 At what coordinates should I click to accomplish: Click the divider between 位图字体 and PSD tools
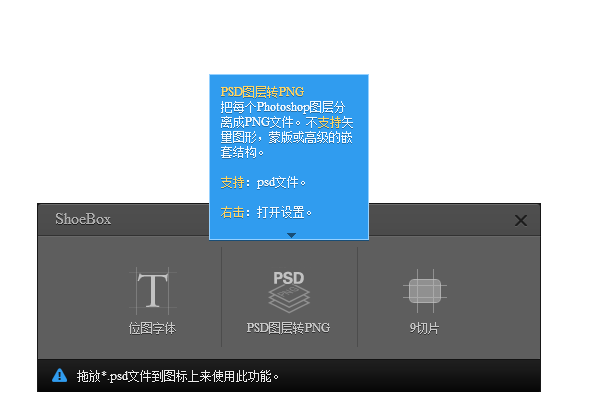pyautogui.click(x=221, y=297)
